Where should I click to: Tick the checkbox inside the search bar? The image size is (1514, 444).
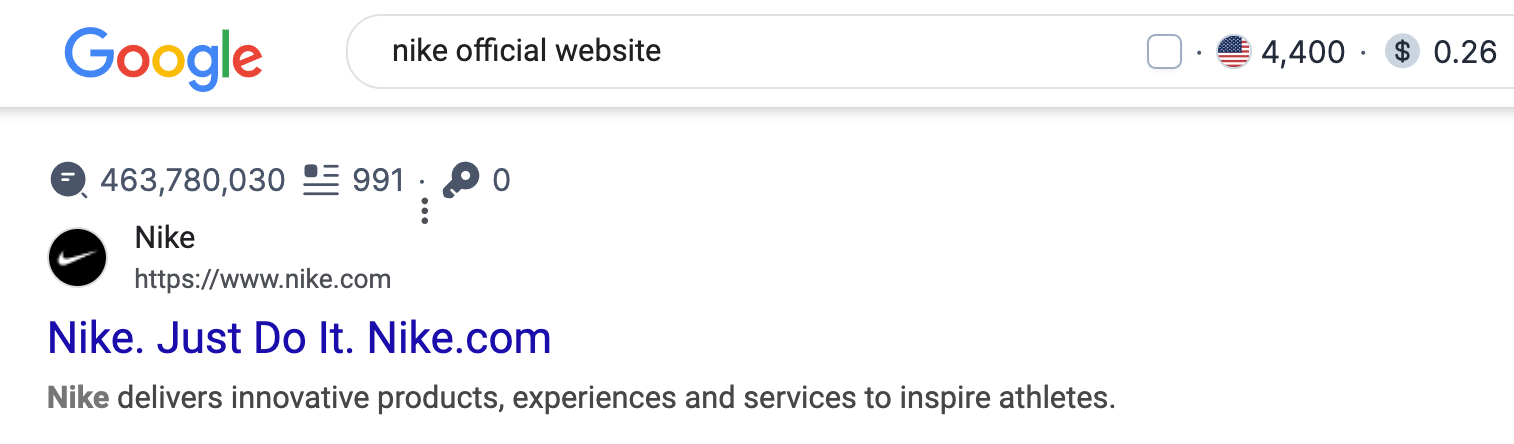1164,52
